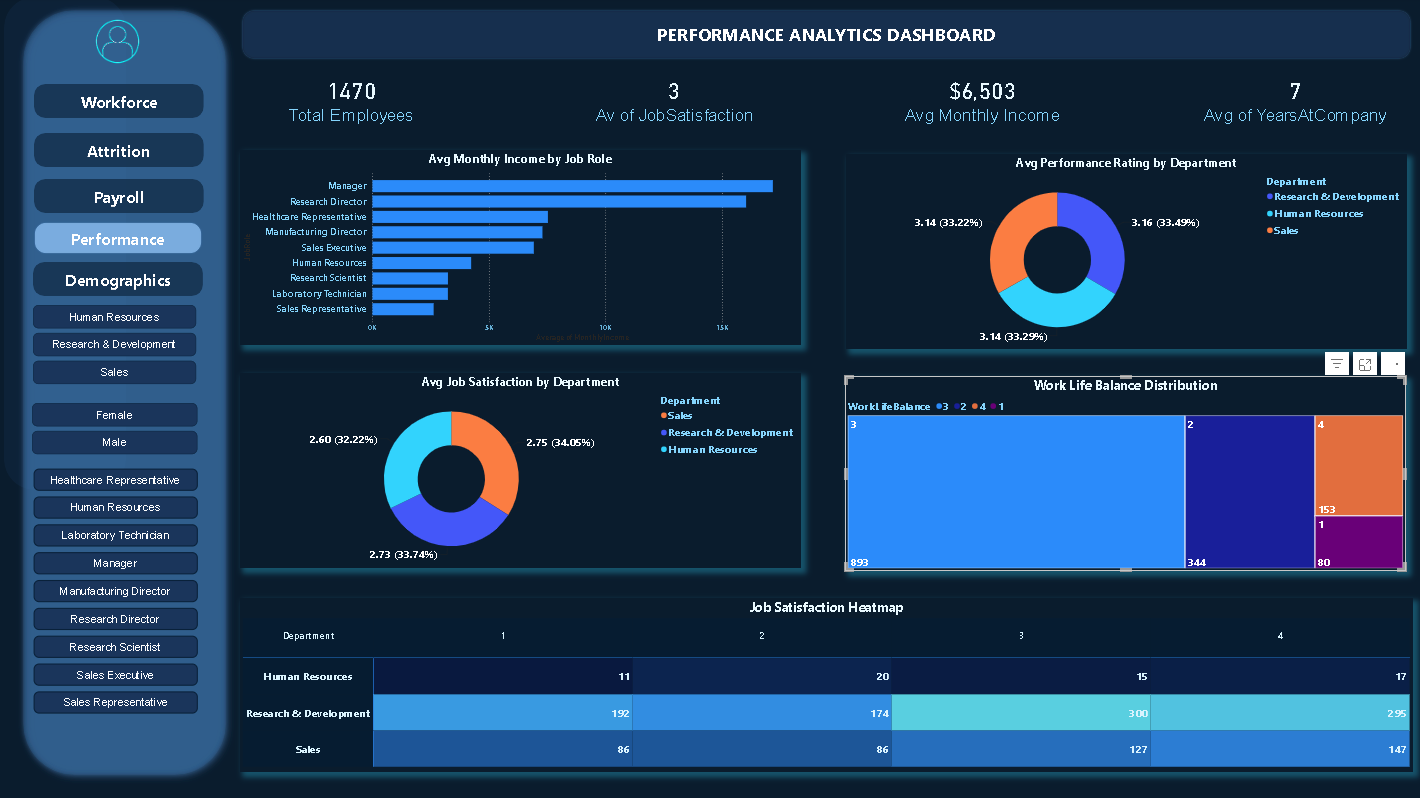Click the Performance Analytics Dashboard title
Image resolution: width=1420 pixels, height=798 pixels.
tap(826, 35)
